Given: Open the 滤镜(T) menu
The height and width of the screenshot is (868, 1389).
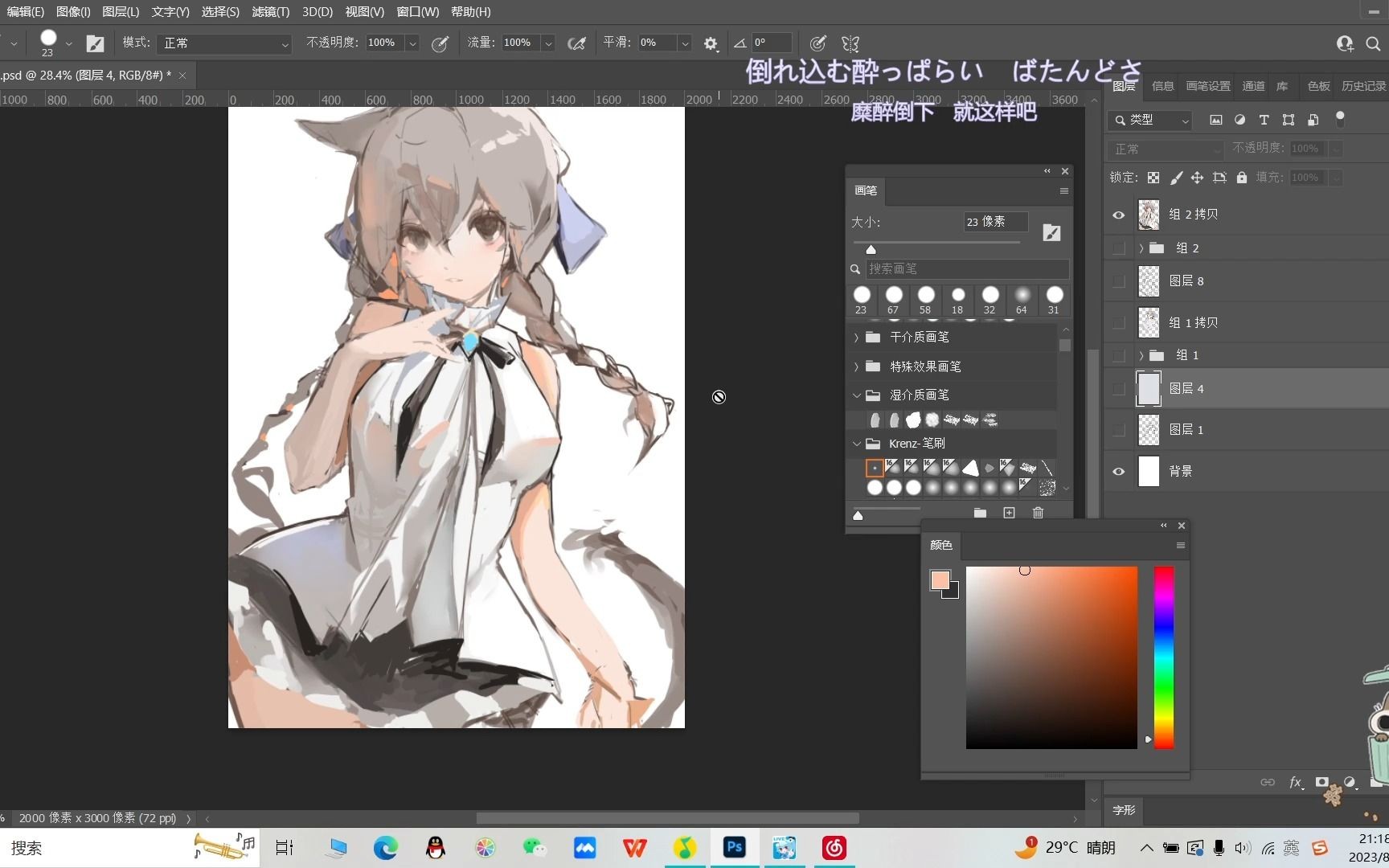Looking at the screenshot, I should pos(270,12).
